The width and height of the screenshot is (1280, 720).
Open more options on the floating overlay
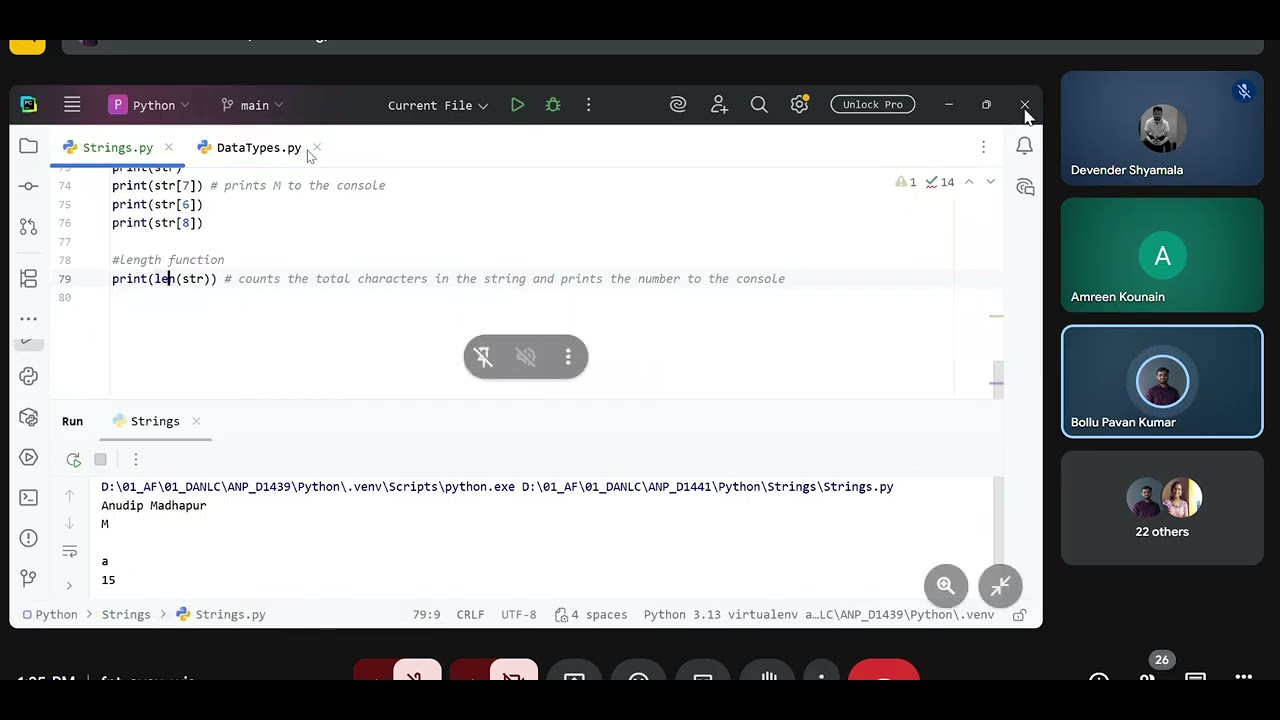(x=568, y=357)
